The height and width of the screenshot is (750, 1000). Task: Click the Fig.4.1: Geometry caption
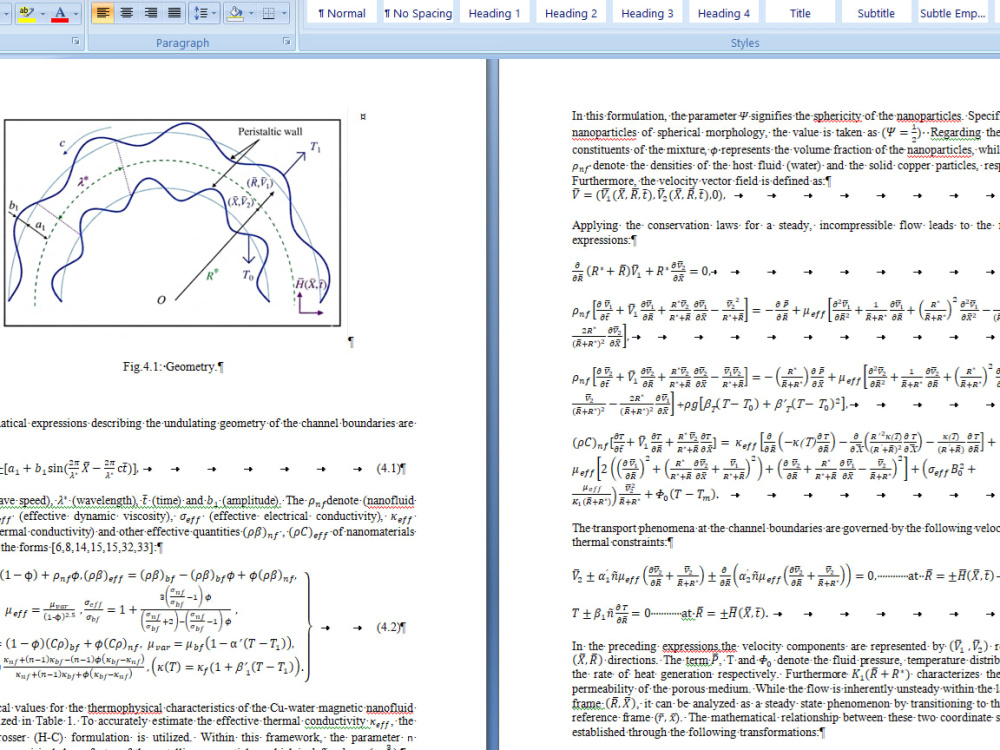pyautogui.click(x=173, y=367)
